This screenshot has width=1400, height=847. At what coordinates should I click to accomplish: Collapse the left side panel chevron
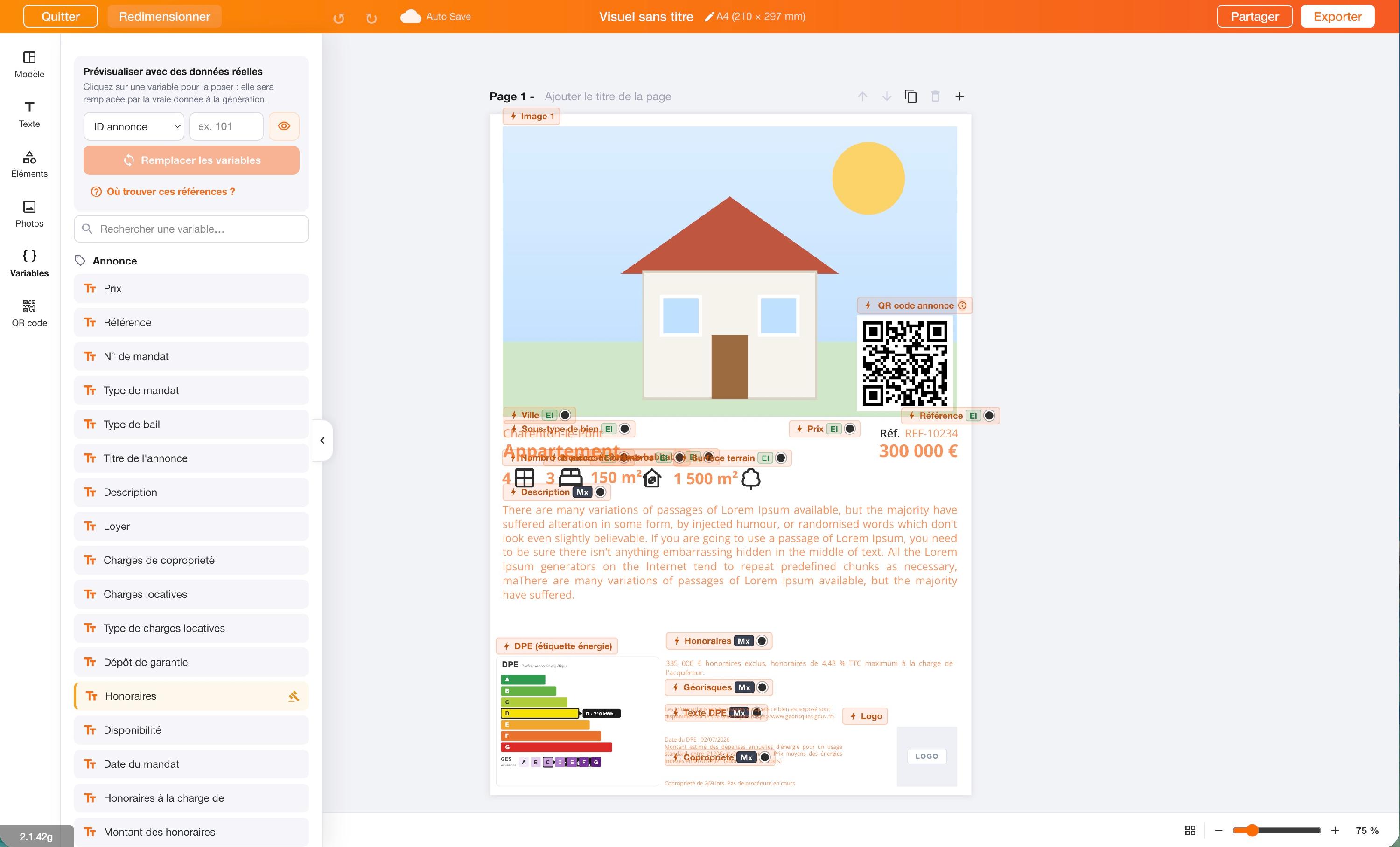click(x=323, y=441)
